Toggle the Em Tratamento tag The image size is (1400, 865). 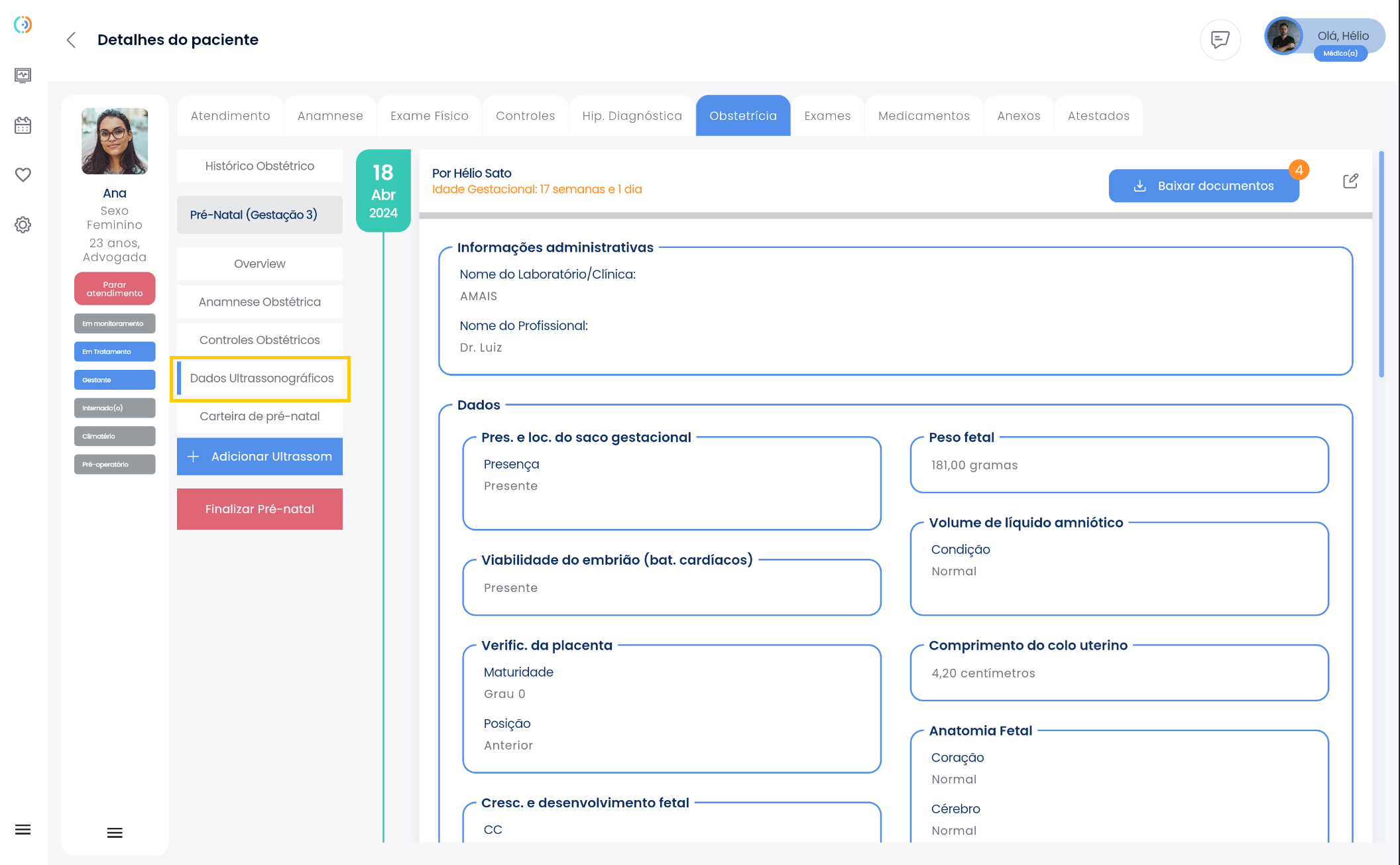tap(115, 351)
